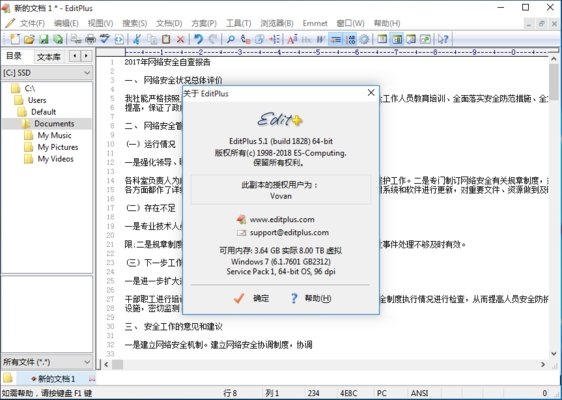Viewport: 562px width, 400px height.
Task: Toggle full screen toolbar button
Action: [x=425, y=39]
